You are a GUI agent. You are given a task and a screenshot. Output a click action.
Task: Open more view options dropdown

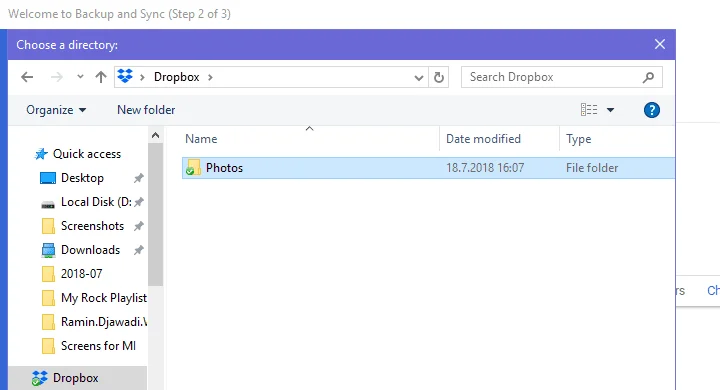pyautogui.click(x=610, y=110)
